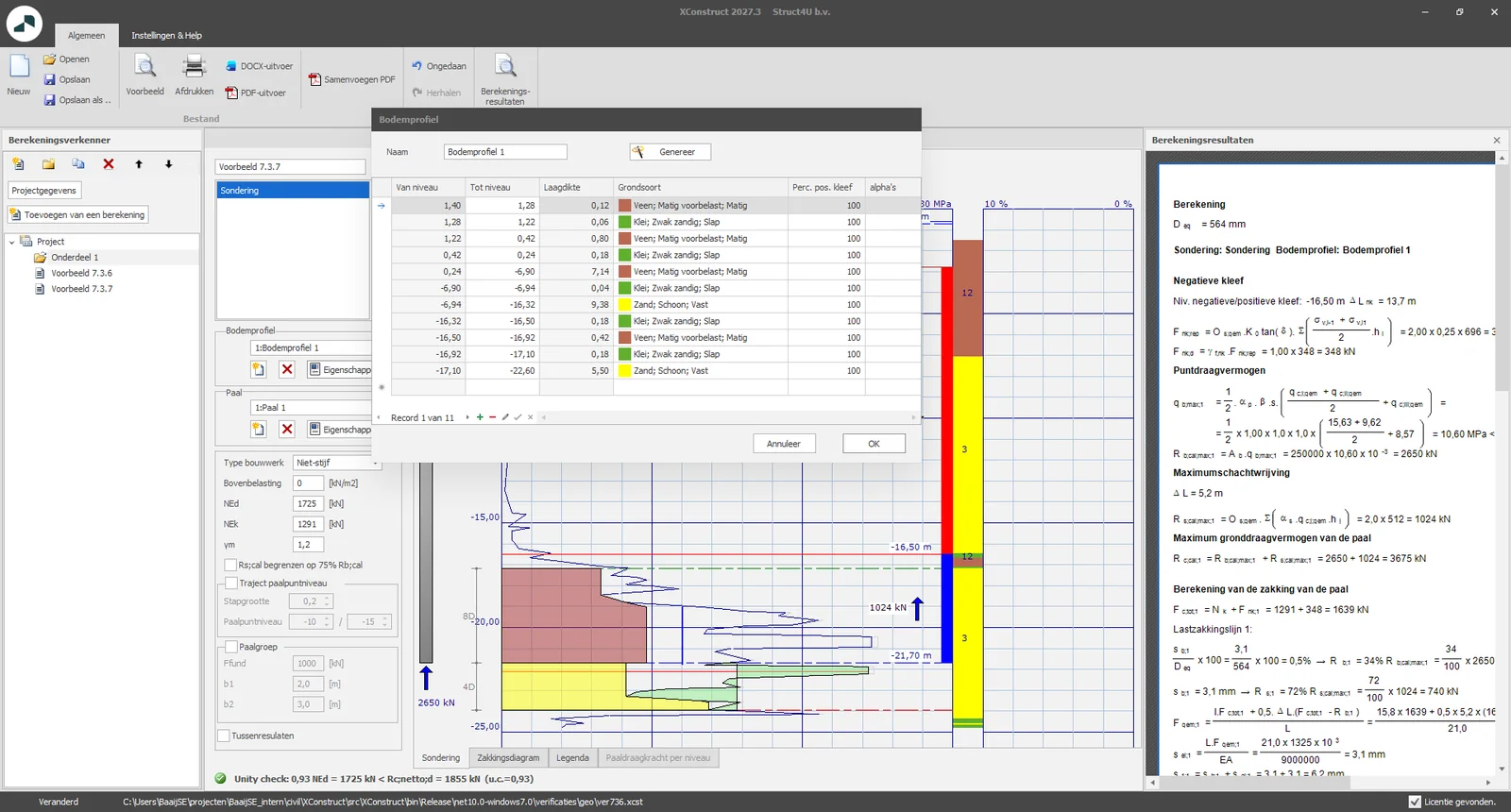Image resolution: width=1511 pixels, height=812 pixels.
Task: Move item up with the up arrow icon
Action: (x=139, y=164)
